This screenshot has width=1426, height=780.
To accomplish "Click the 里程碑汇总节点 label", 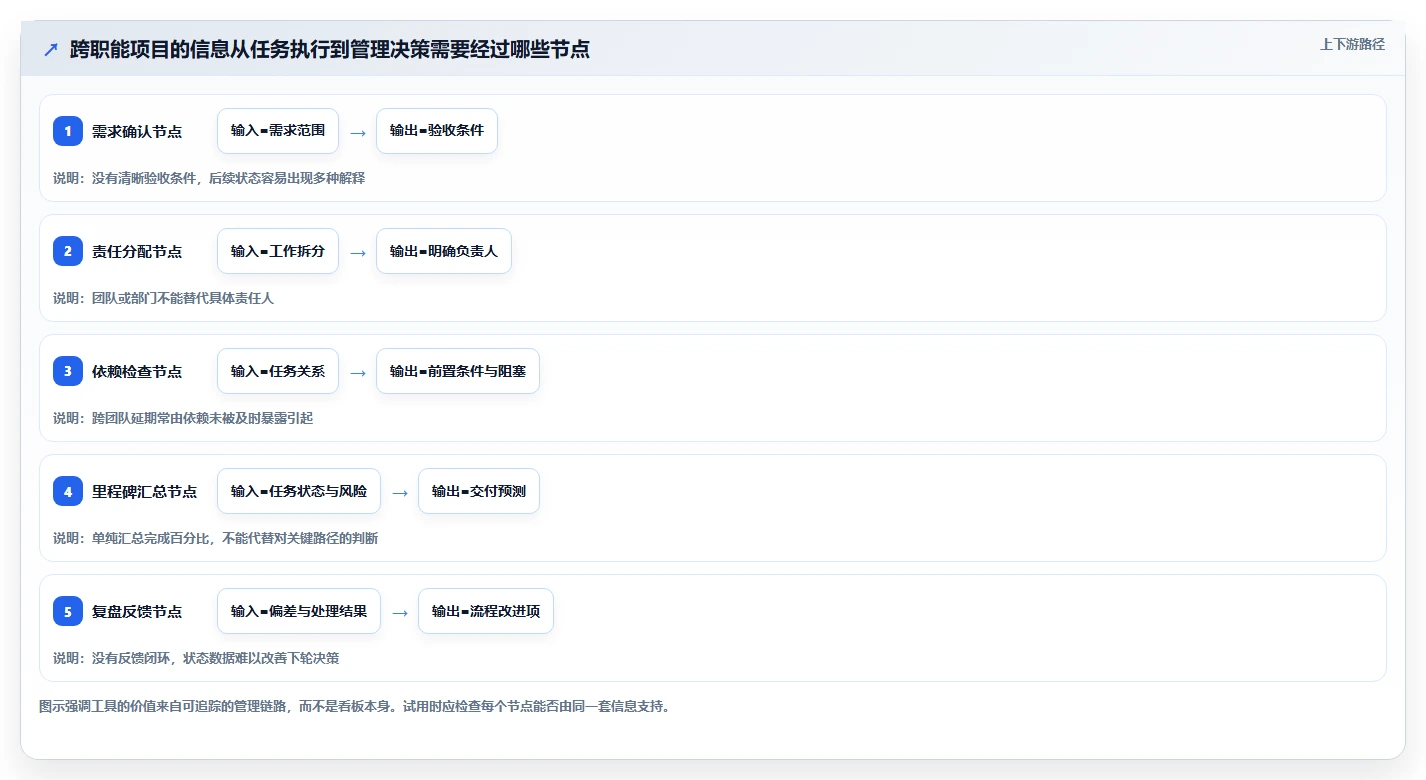I will (x=145, y=491).
